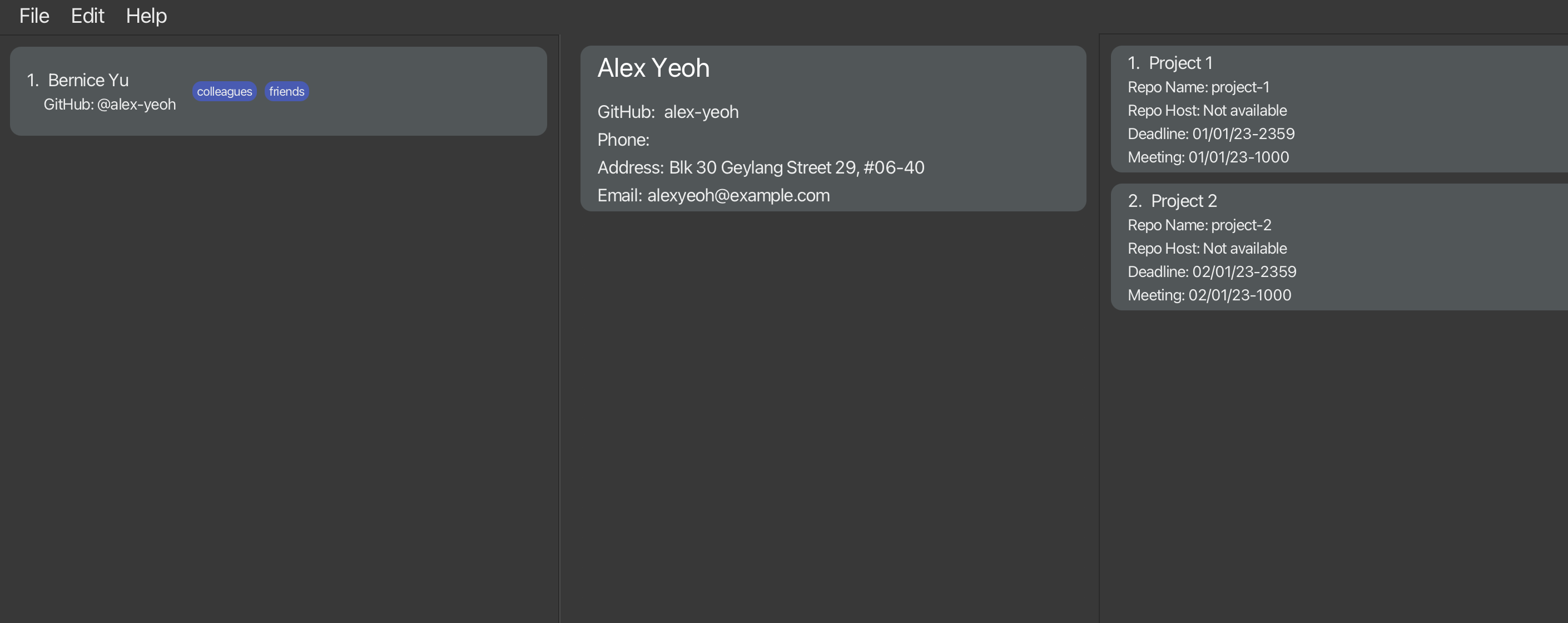Click Repo Name project-1
This screenshot has height=623, width=1568.
(1199, 87)
